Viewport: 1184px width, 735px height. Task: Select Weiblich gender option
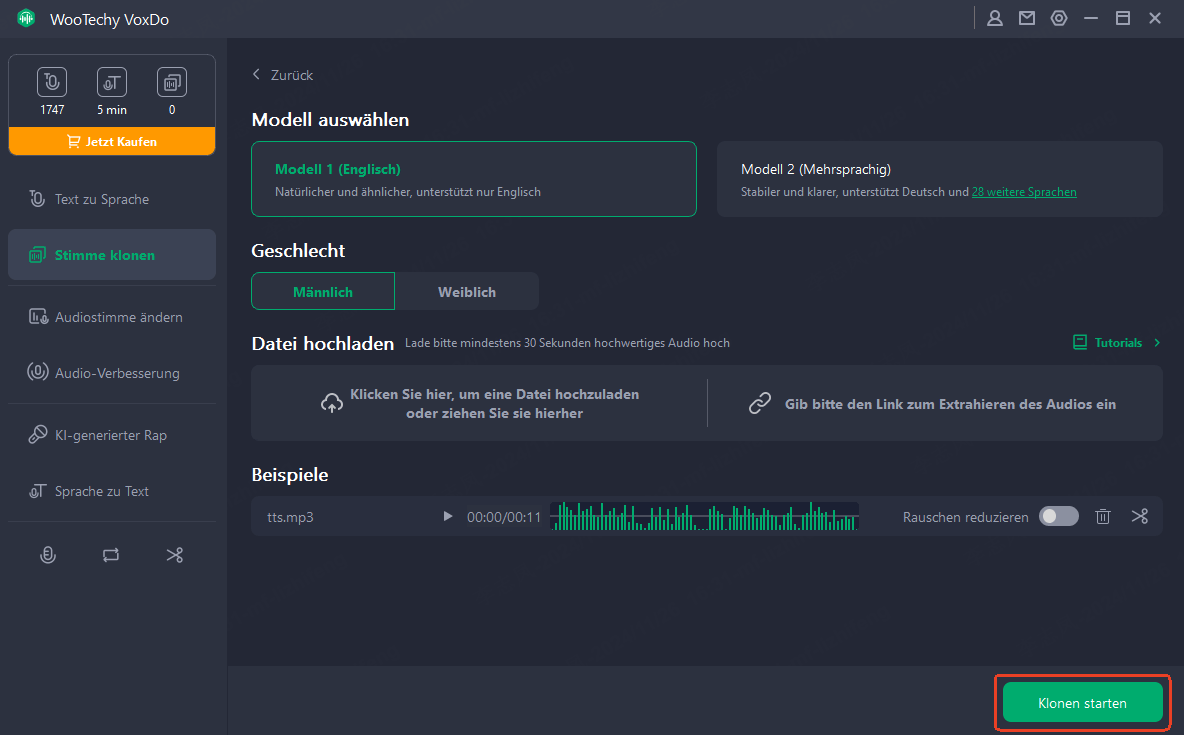[x=466, y=292]
